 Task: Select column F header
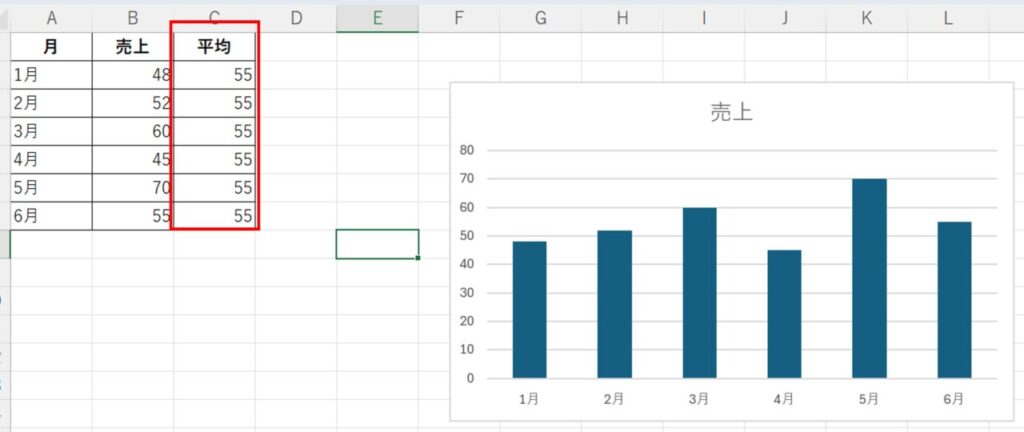coord(459,19)
